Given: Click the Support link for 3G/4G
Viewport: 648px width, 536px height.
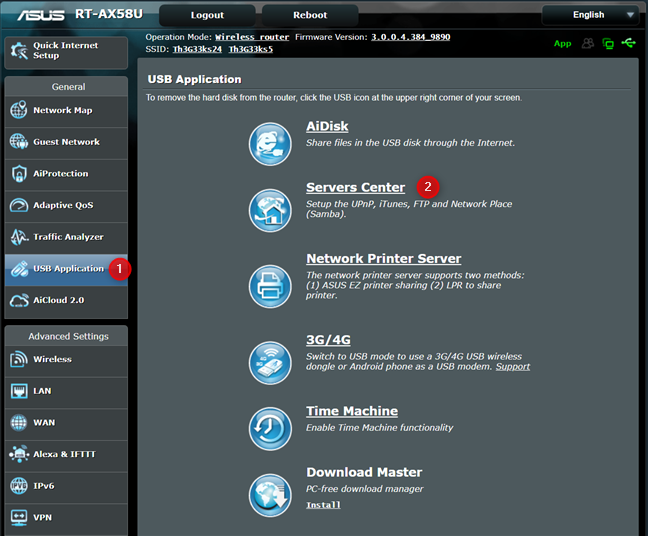Looking at the screenshot, I should click(x=512, y=367).
